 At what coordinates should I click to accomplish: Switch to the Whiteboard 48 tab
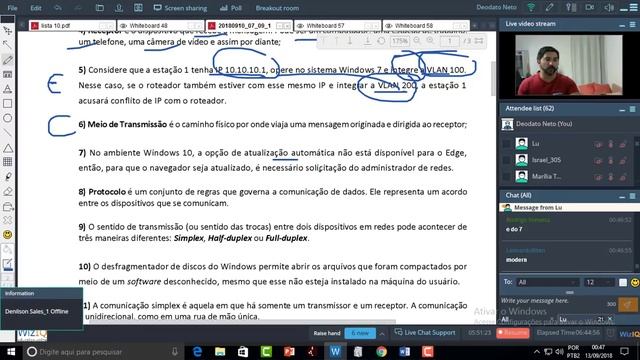pos(160,25)
